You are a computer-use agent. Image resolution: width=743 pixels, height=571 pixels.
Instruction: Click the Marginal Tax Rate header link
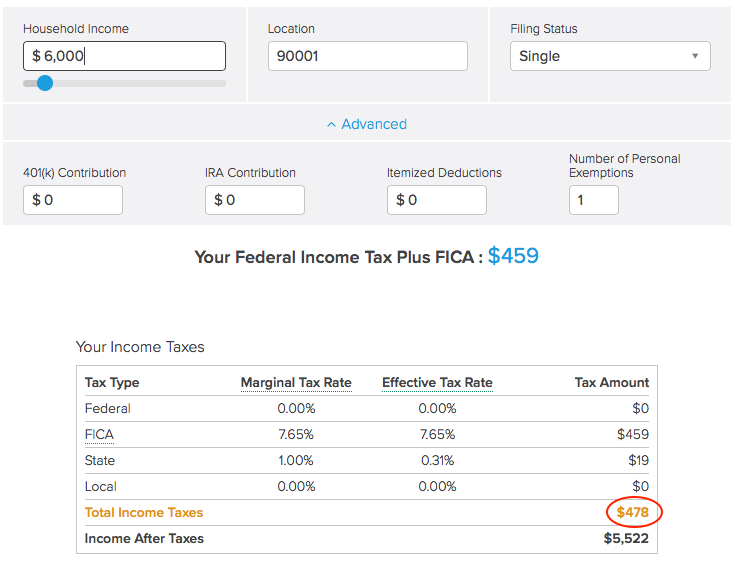click(x=296, y=382)
